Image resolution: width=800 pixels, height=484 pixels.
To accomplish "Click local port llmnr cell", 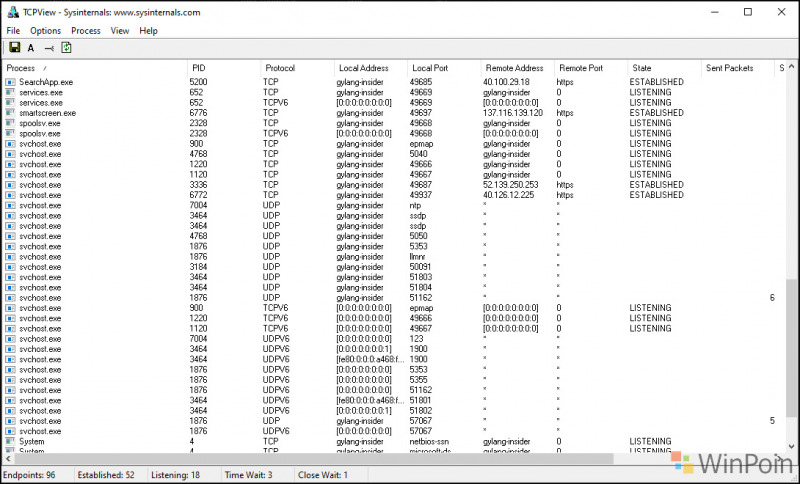I will pos(417,257).
